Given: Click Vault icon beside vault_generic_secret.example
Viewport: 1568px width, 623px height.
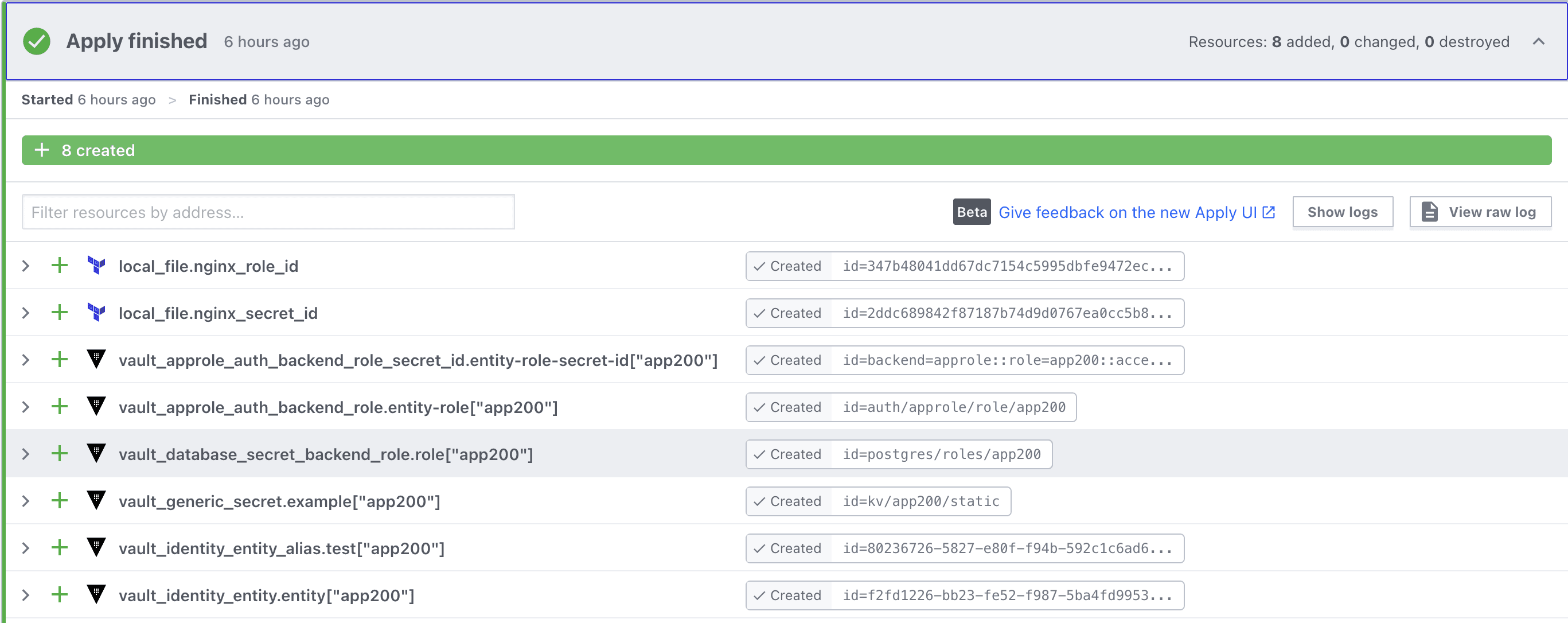Looking at the screenshot, I should pos(96,501).
